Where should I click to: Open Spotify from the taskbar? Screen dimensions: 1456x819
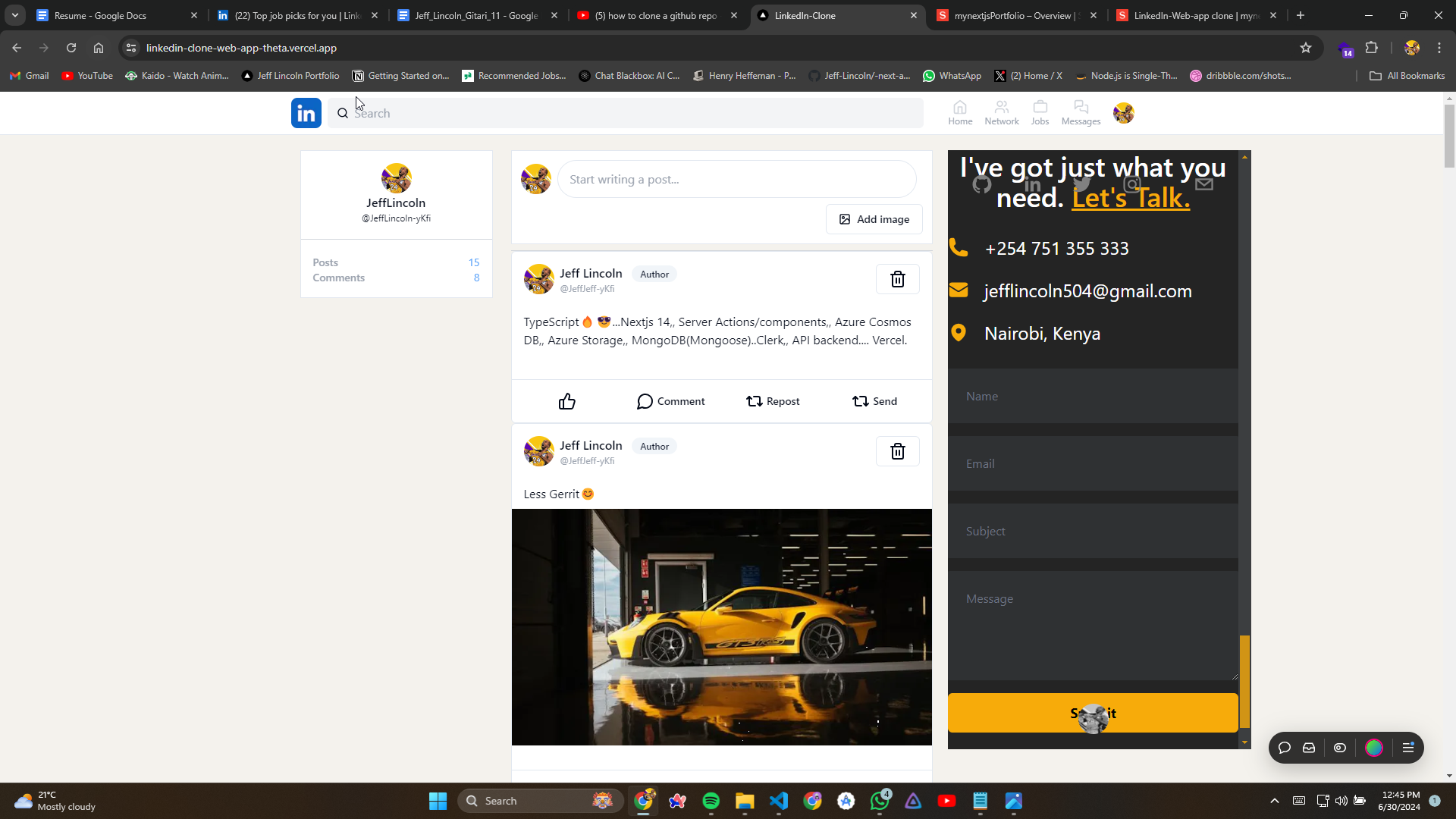pos(711,801)
